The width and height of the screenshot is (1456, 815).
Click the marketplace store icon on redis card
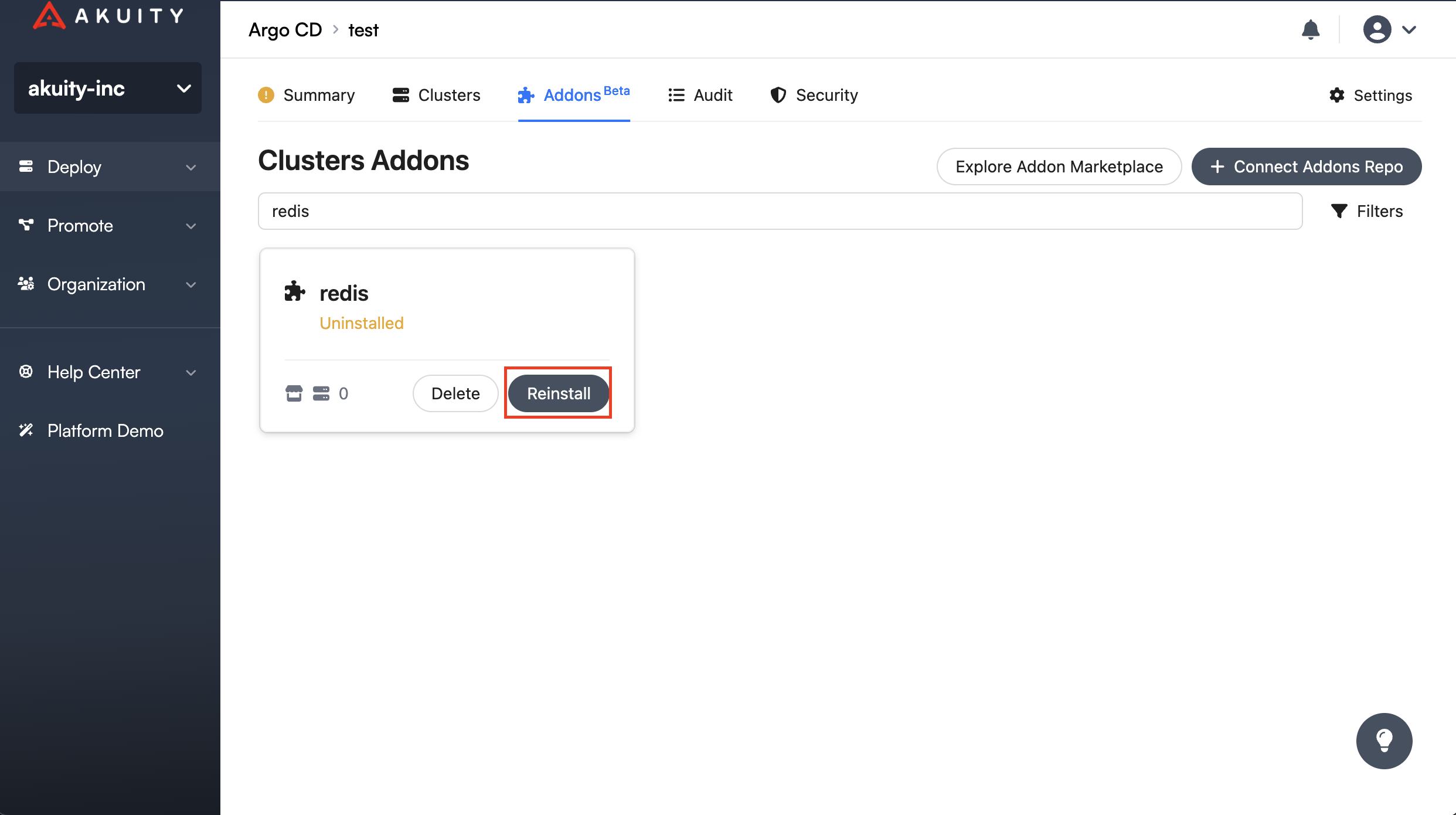294,393
